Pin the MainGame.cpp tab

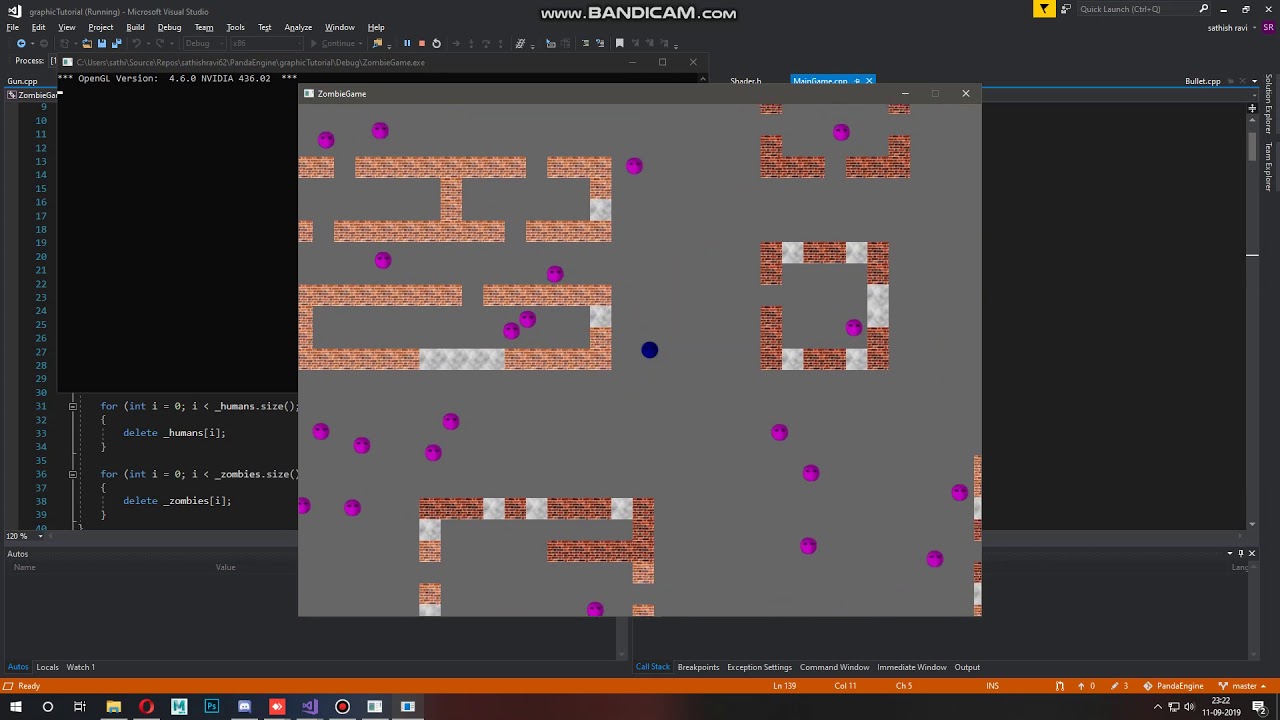click(x=857, y=81)
